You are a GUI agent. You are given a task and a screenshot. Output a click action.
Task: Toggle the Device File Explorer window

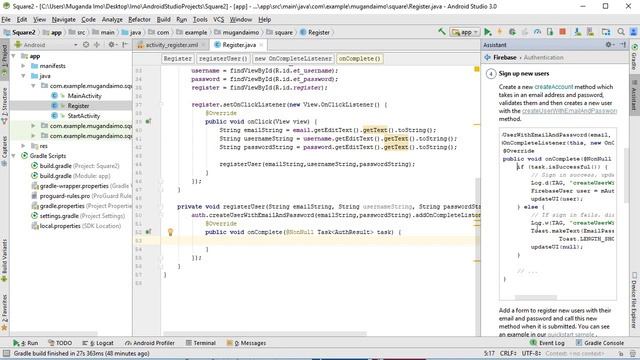635,300
